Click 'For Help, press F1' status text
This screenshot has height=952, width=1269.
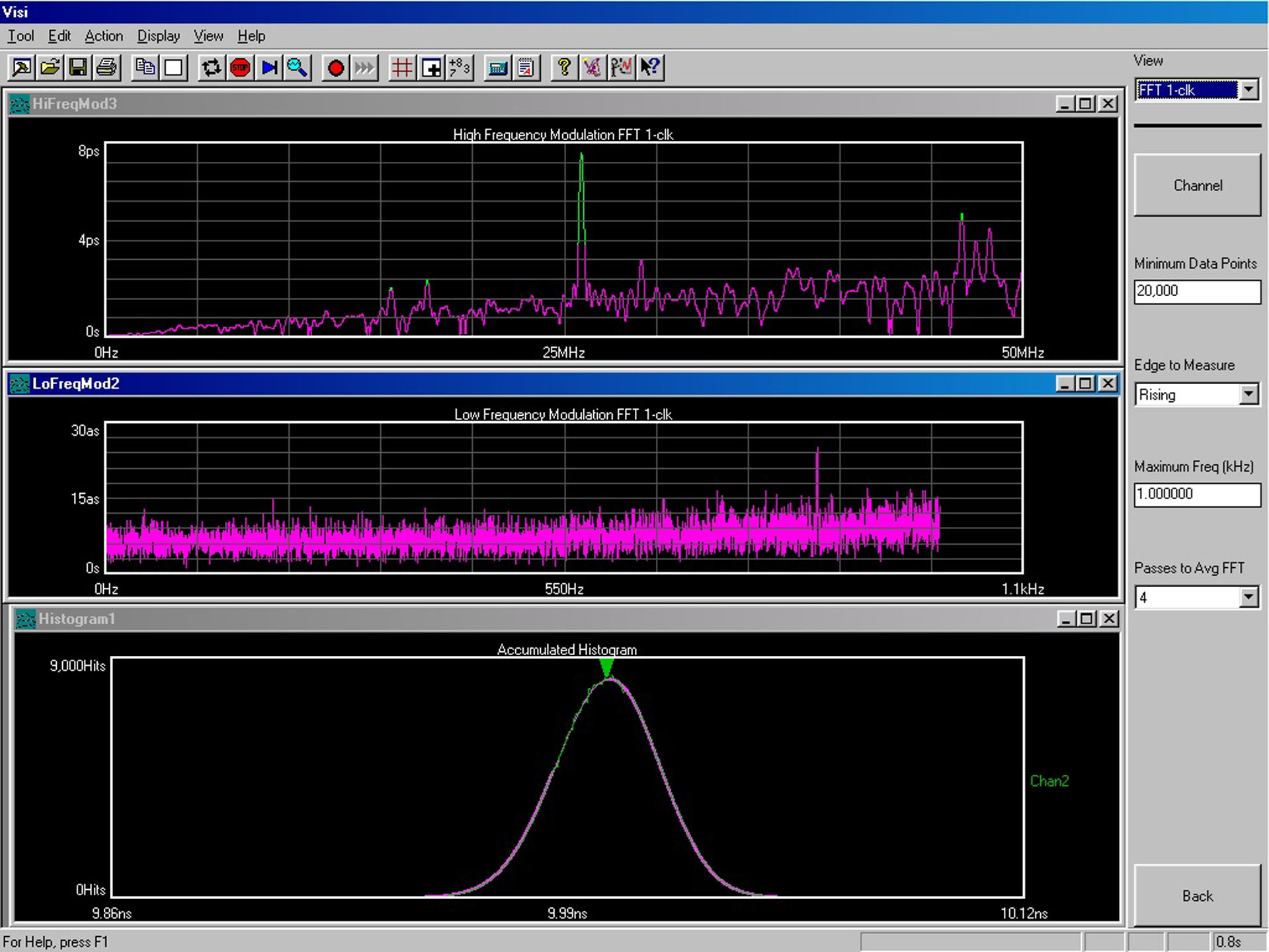pyautogui.click(x=56, y=942)
